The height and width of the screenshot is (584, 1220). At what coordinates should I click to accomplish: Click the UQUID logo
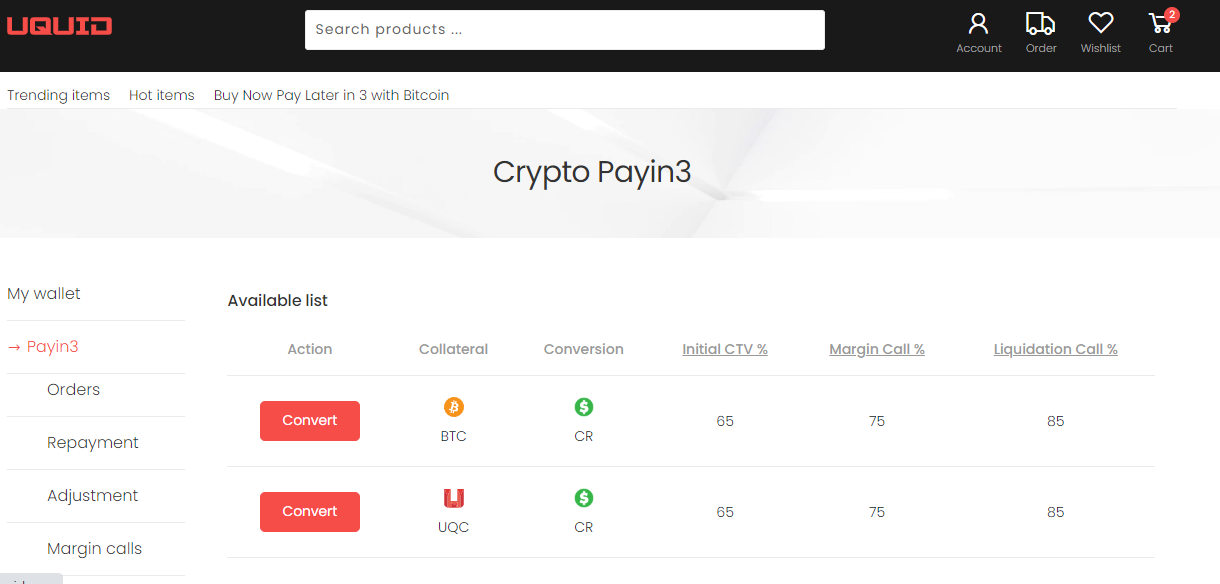coord(59,26)
